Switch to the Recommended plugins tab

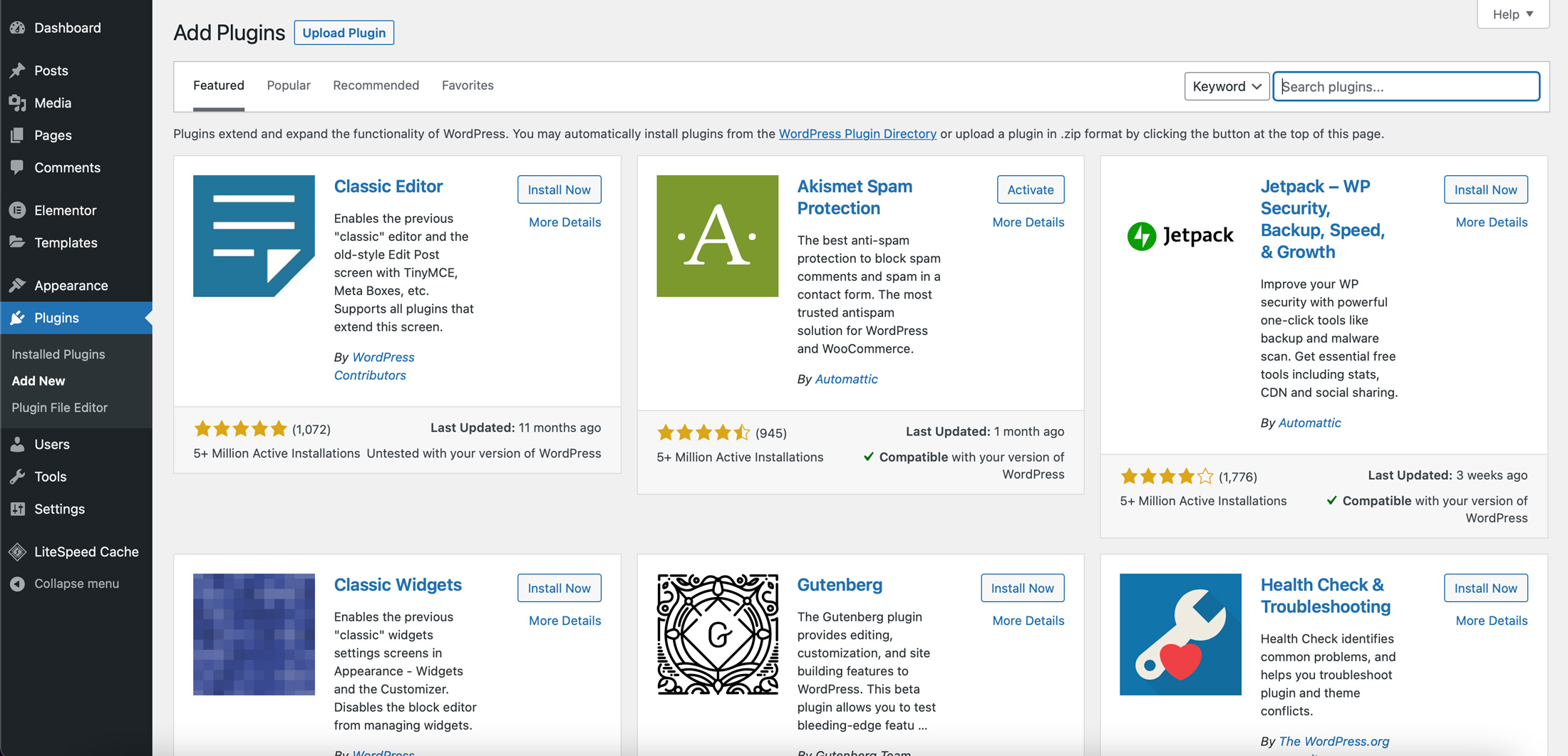coord(376,86)
